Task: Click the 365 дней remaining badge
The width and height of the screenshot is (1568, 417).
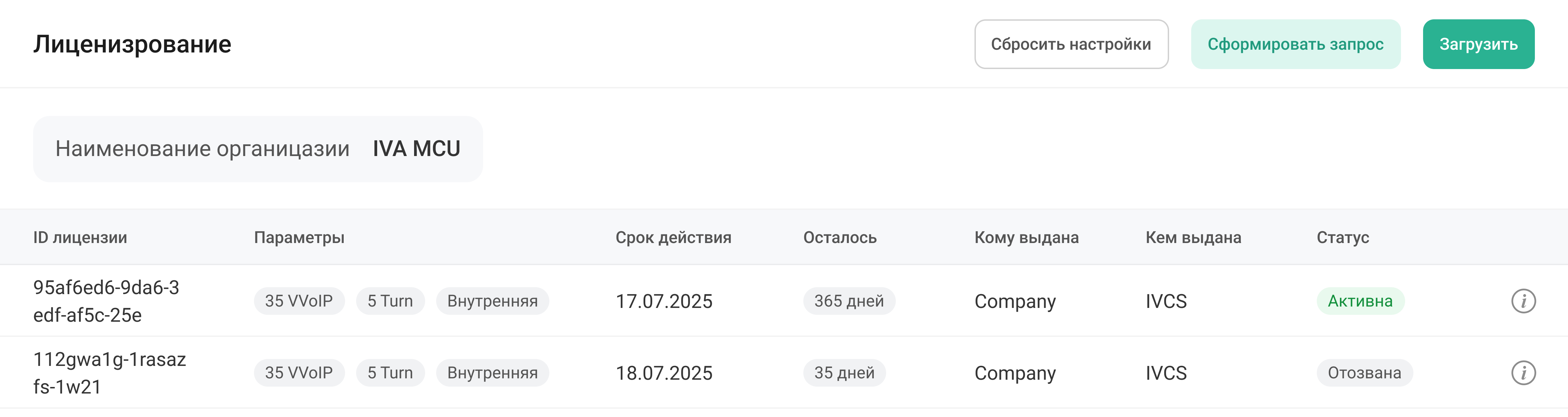Action: pos(849,301)
